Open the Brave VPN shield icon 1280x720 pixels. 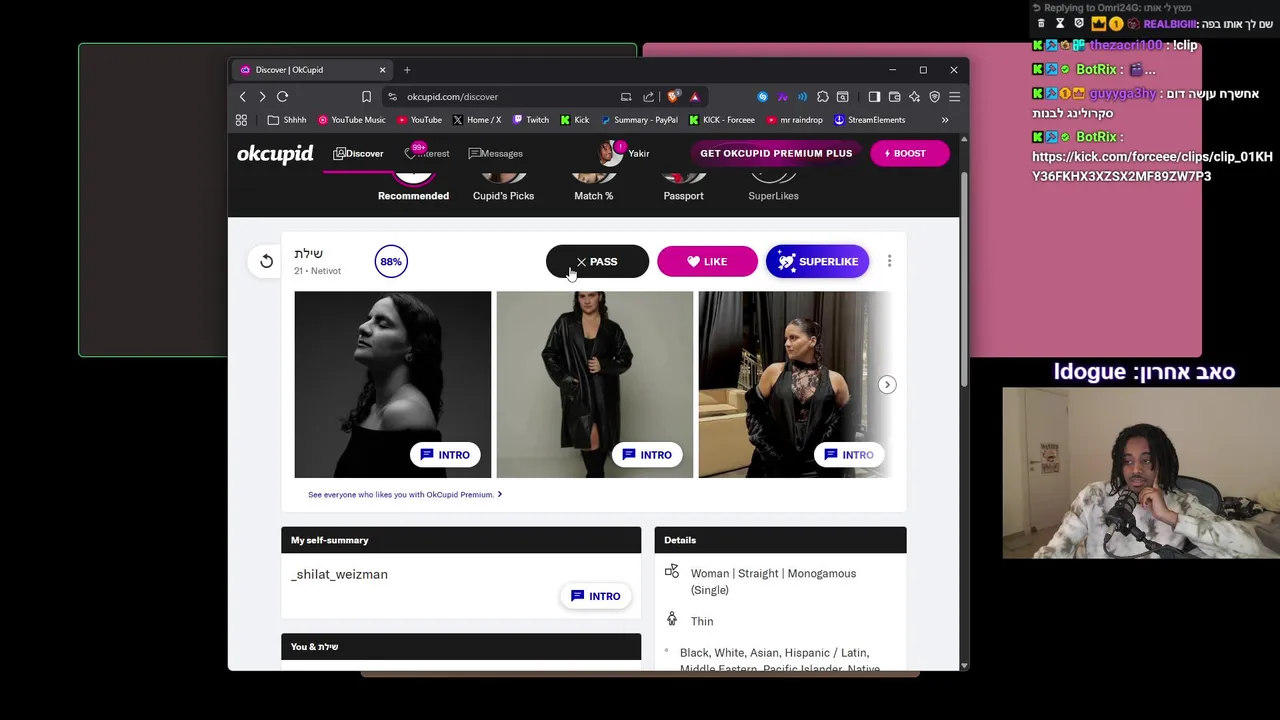coord(934,97)
